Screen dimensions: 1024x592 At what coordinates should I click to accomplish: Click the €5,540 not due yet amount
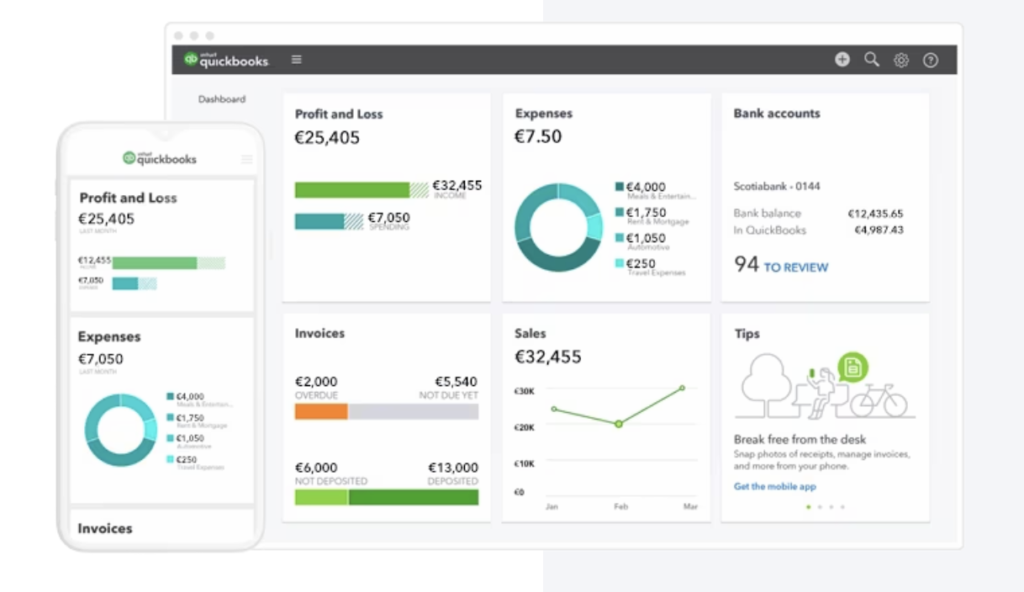pyautogui.click(x=456, y=382)
